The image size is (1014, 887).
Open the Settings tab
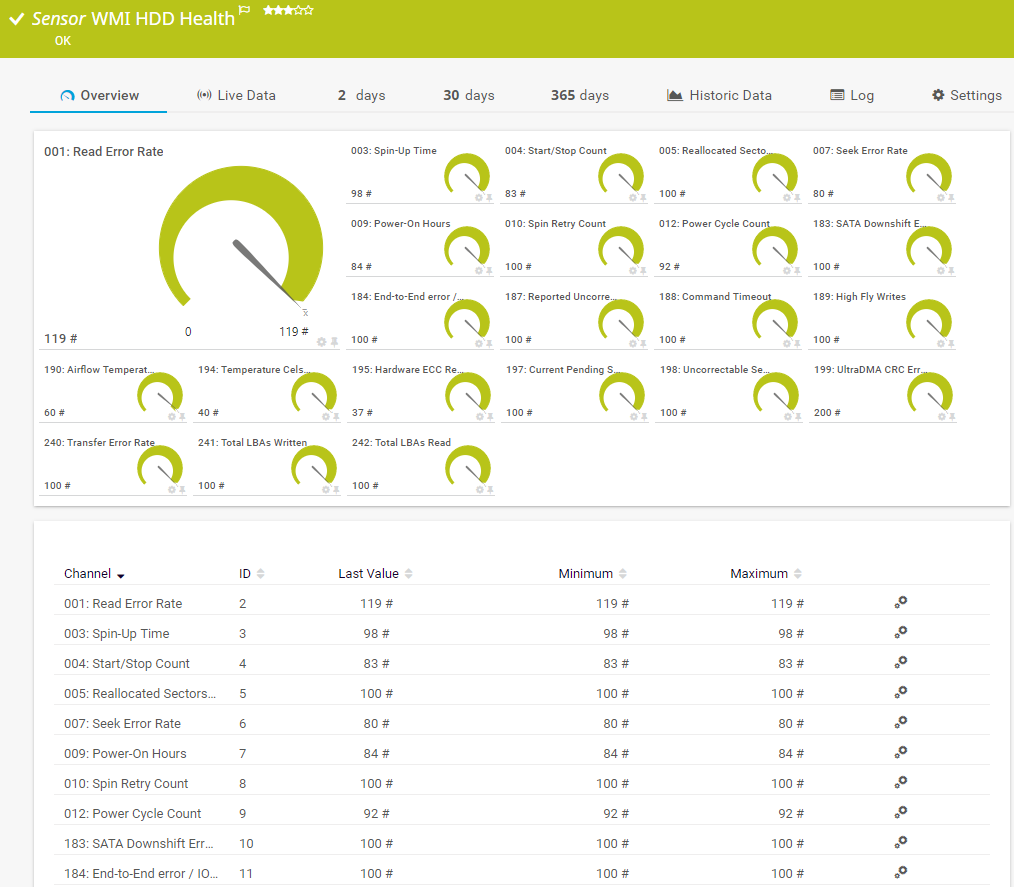point(966,96)
